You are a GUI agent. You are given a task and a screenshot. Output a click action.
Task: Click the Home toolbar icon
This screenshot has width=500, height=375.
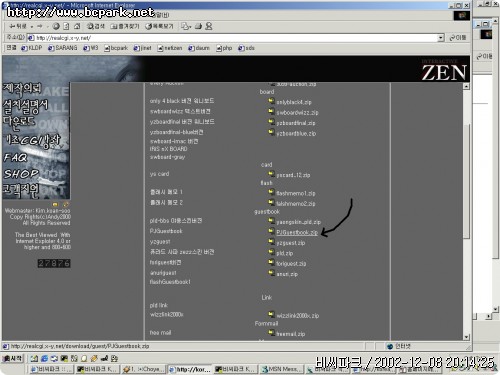[77, 26]
